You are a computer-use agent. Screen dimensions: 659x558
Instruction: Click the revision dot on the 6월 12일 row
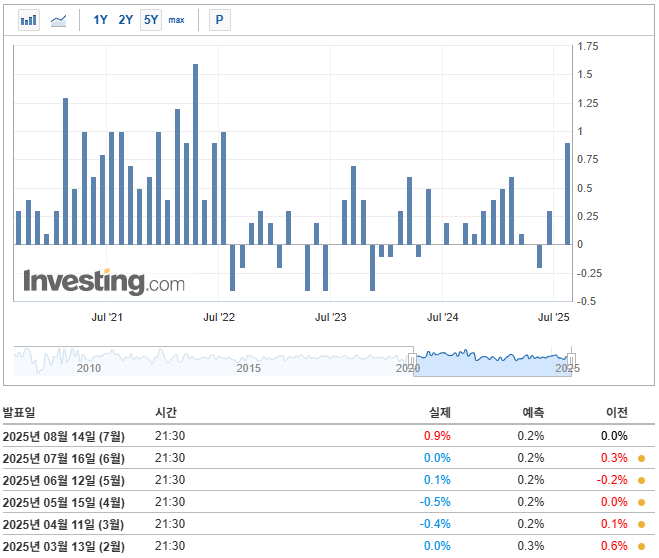pyautogui.click(x=641, y=480)
